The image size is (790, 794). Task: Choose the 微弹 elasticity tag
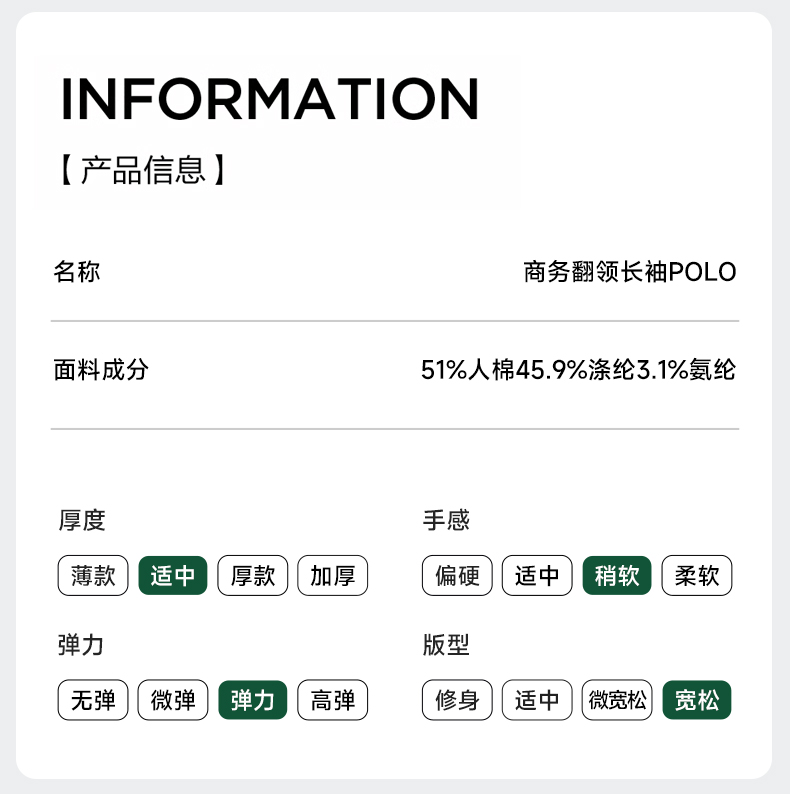pos(173,700)
